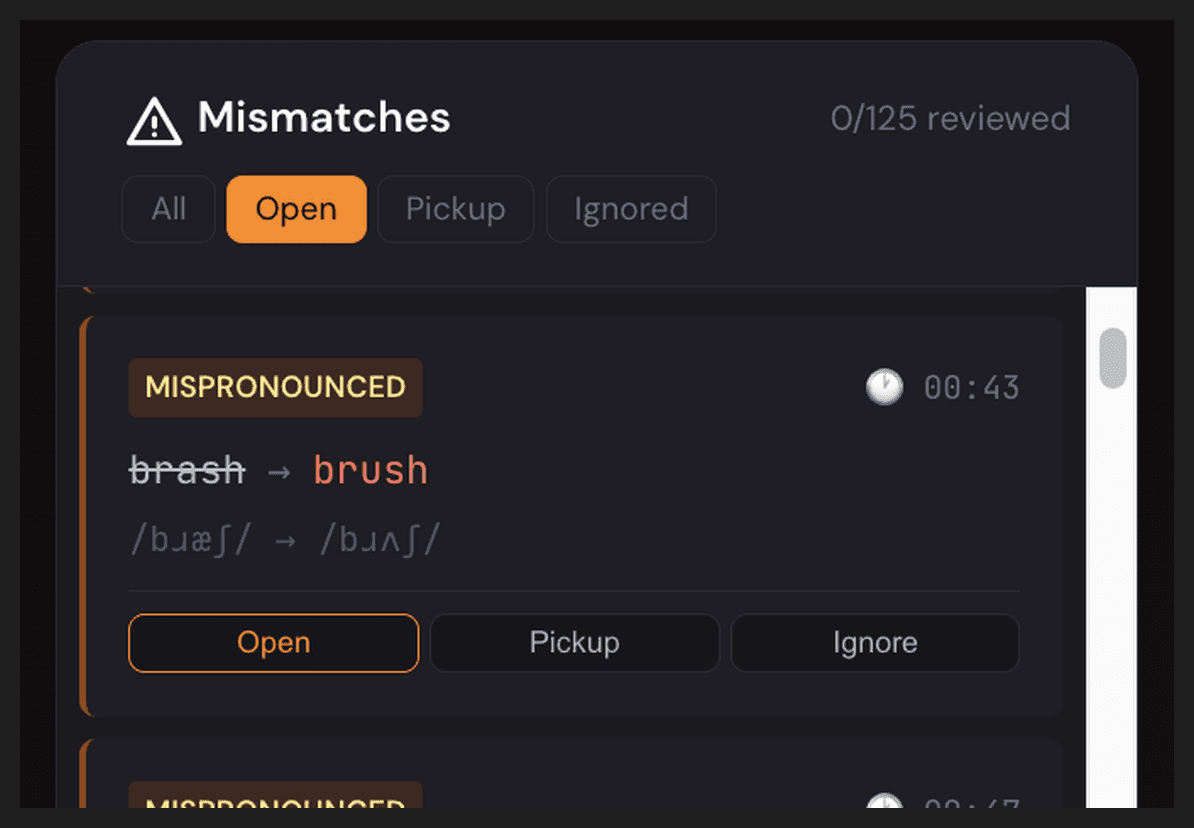
Task: Click the warning triangle icon beside Mismatches
Action: click(154, 121)
